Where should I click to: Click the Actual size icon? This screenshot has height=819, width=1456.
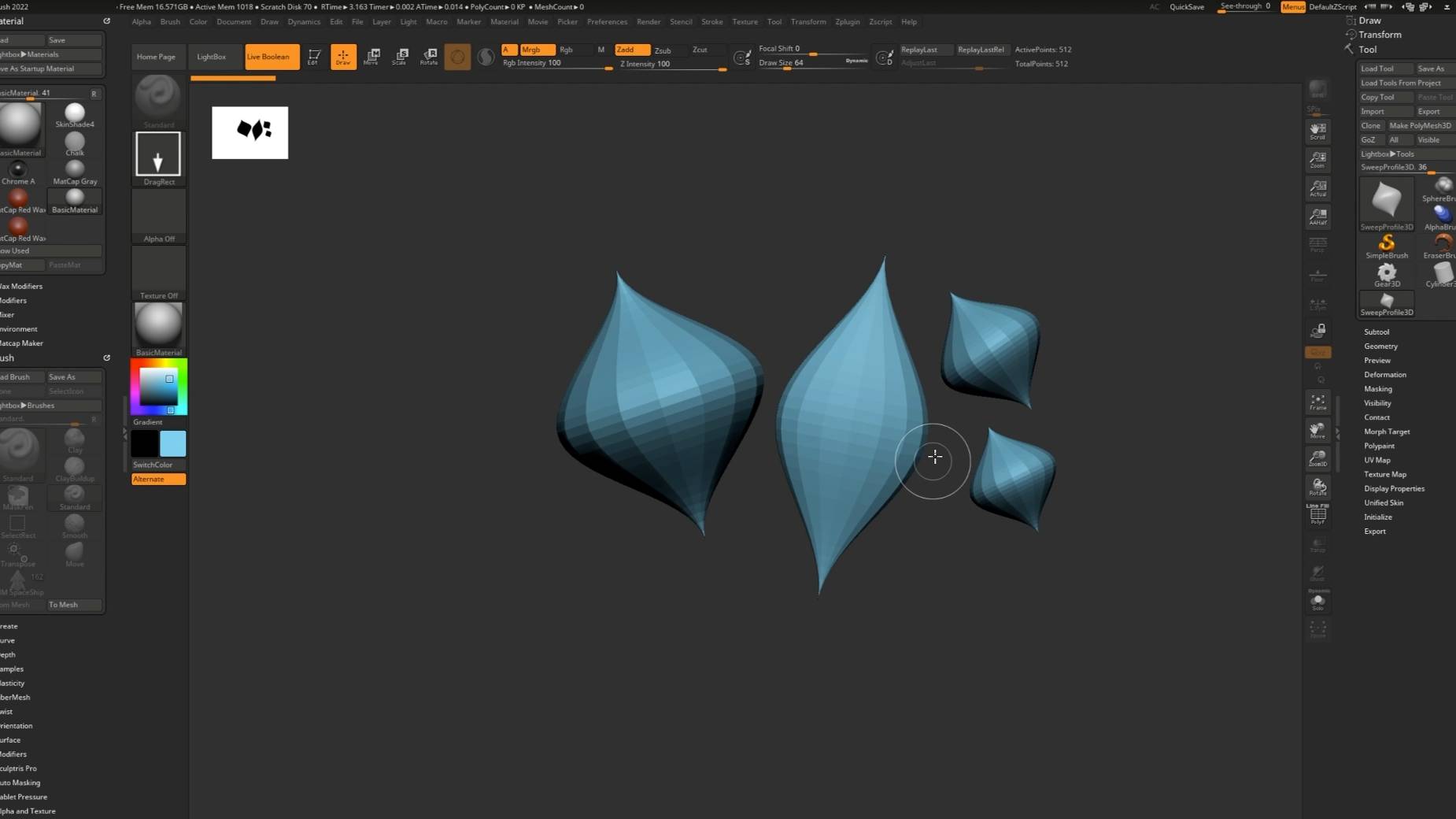(1317, 188)
